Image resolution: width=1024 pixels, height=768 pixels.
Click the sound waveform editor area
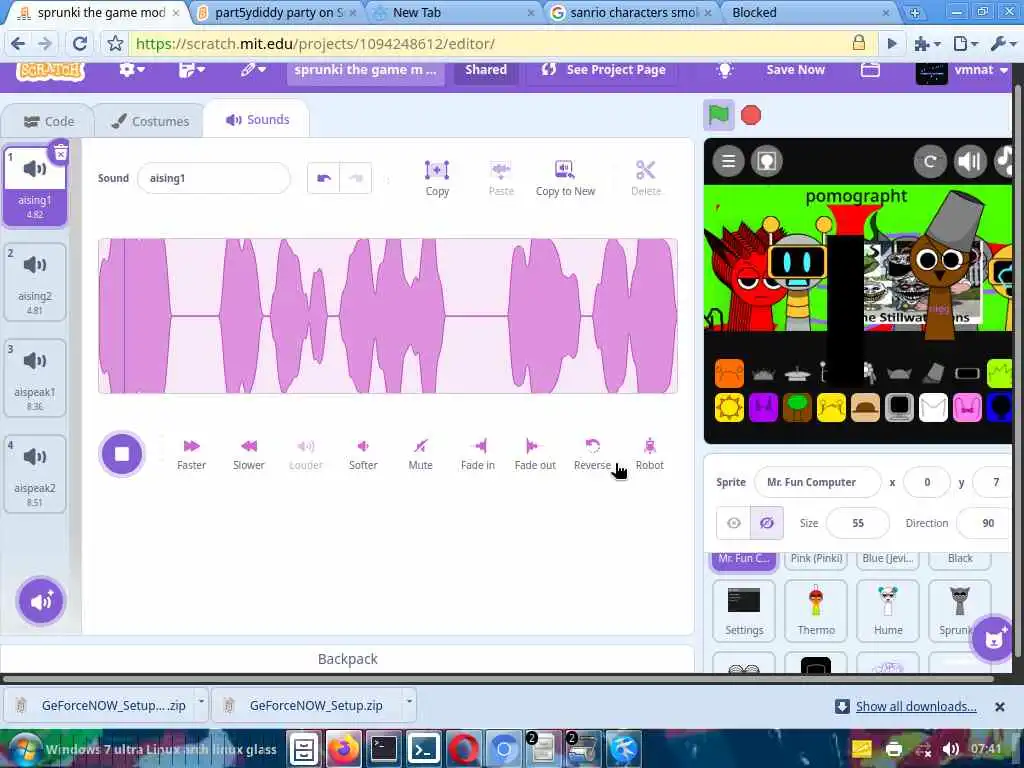click(x=388, y=316)
